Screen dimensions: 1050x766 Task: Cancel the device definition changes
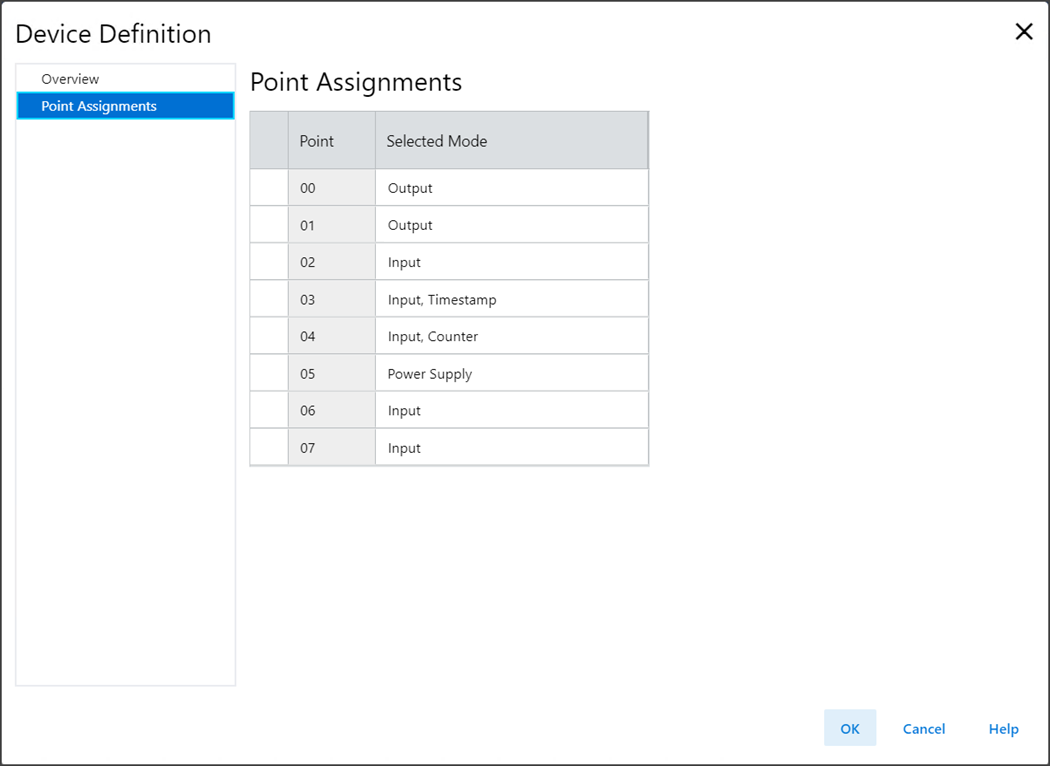click(x=923, y=728)
